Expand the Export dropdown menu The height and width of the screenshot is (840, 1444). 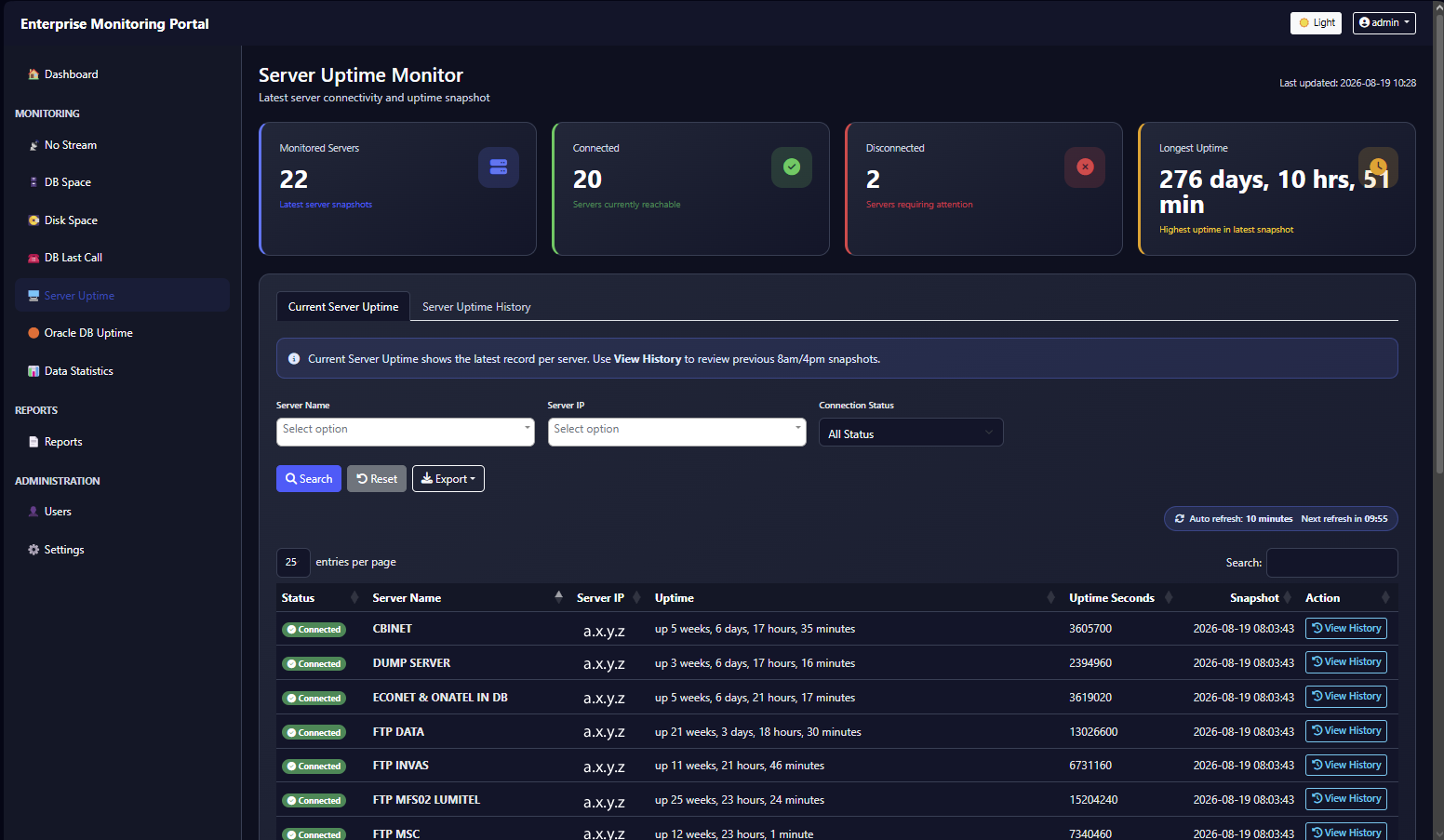tap(448, 479)
